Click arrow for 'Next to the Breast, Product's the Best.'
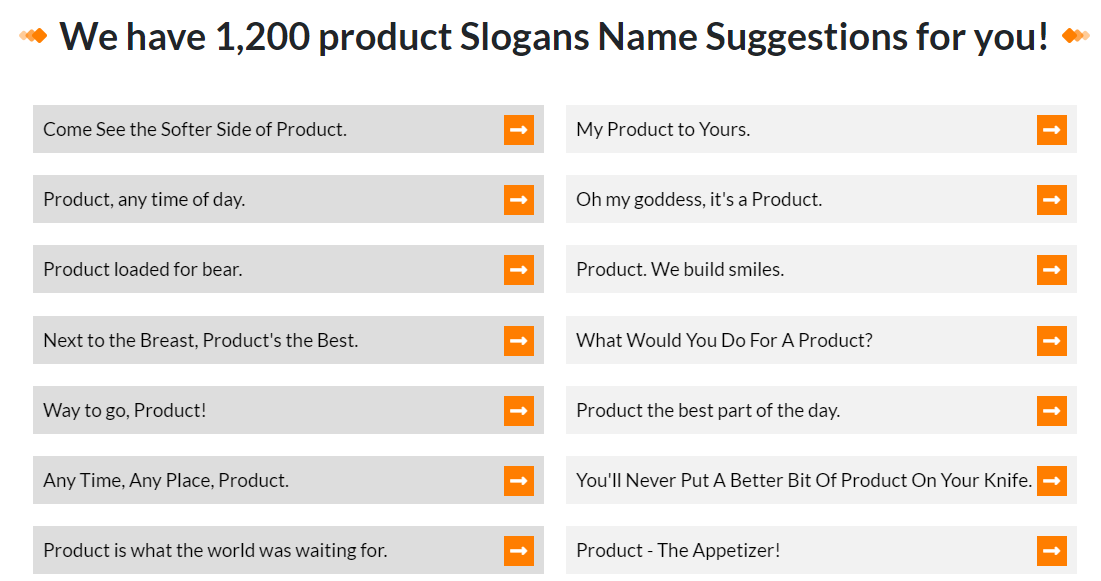Viewport: 1101px width, 581px height. (x=518, y=341)
